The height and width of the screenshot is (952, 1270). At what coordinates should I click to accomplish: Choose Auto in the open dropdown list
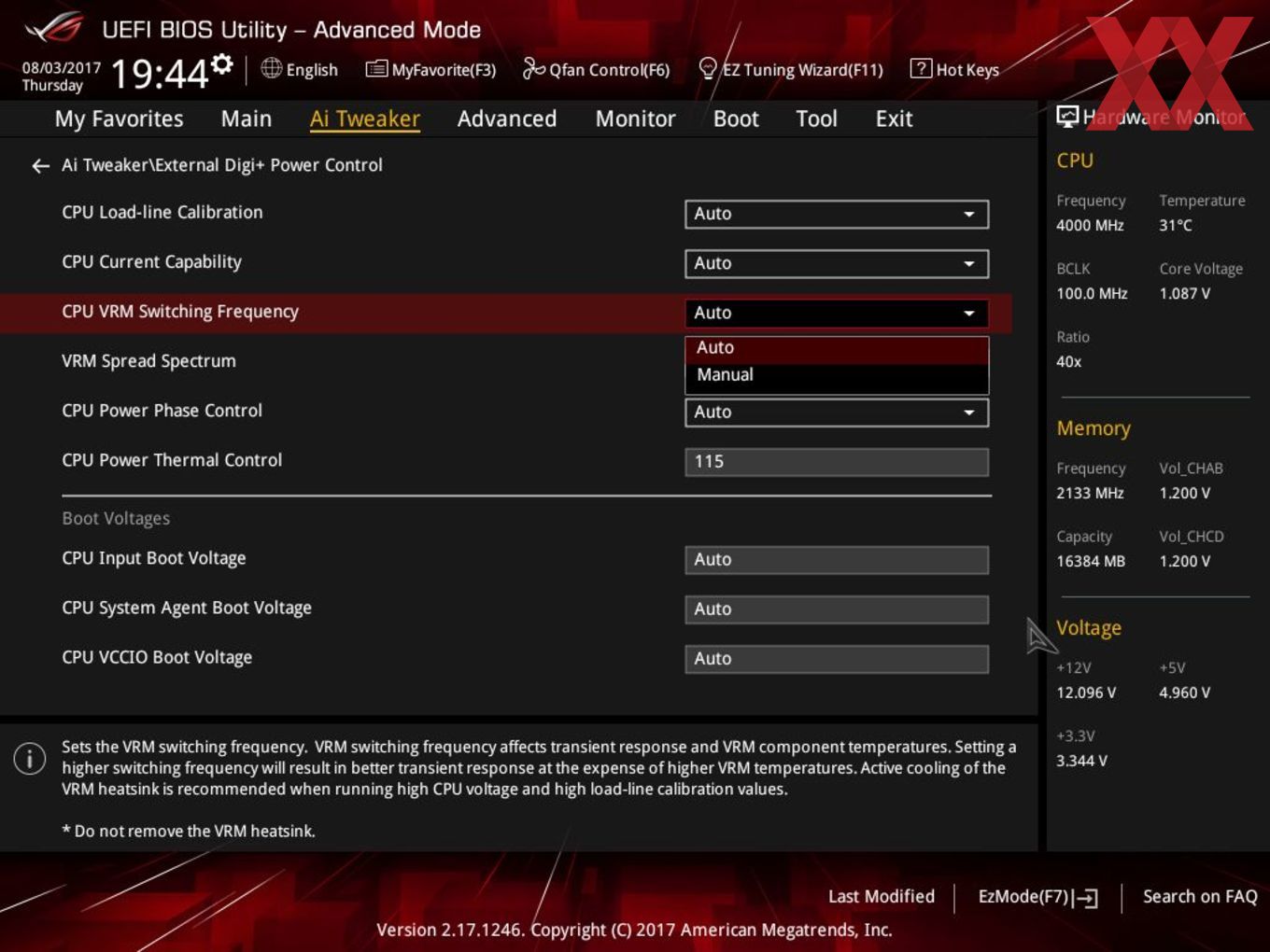[x=837, y=348]
